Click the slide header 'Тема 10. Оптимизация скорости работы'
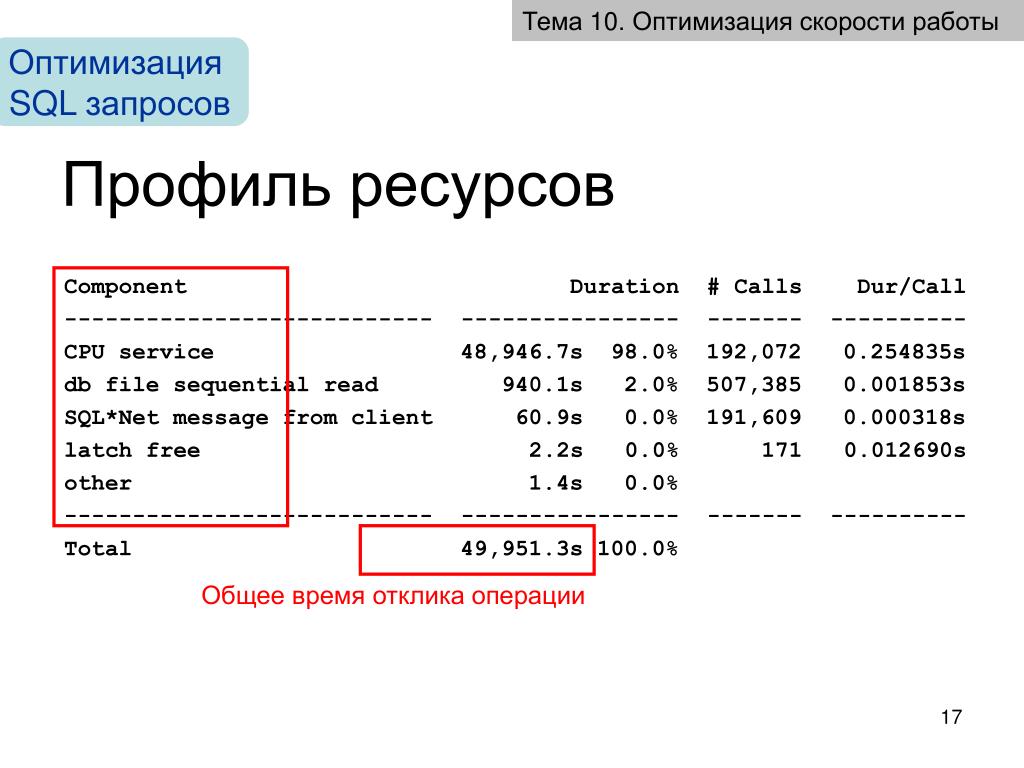1024x768 pixels. pos(760,22)
